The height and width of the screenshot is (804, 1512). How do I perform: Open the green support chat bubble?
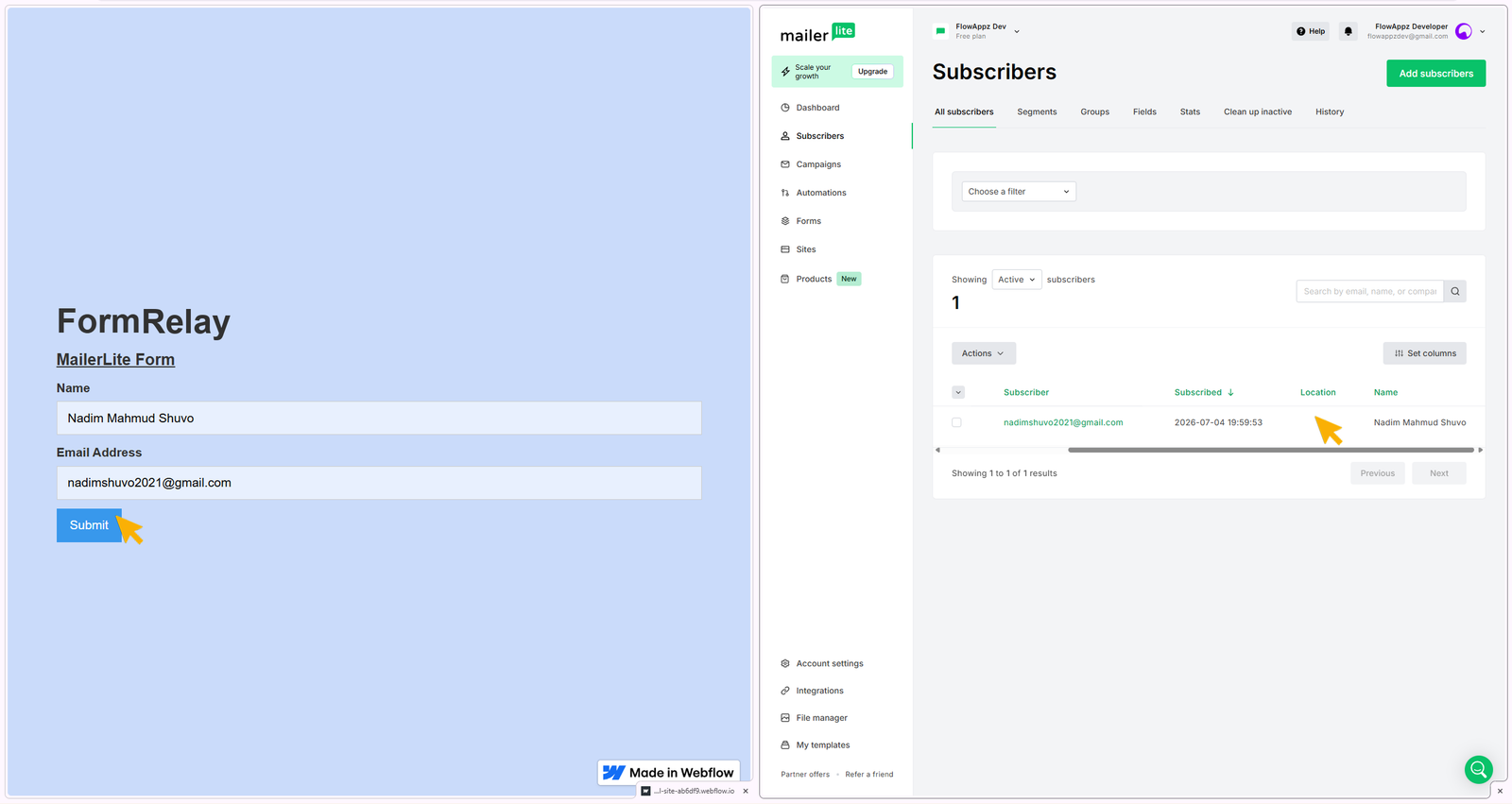pos(1479,769)
